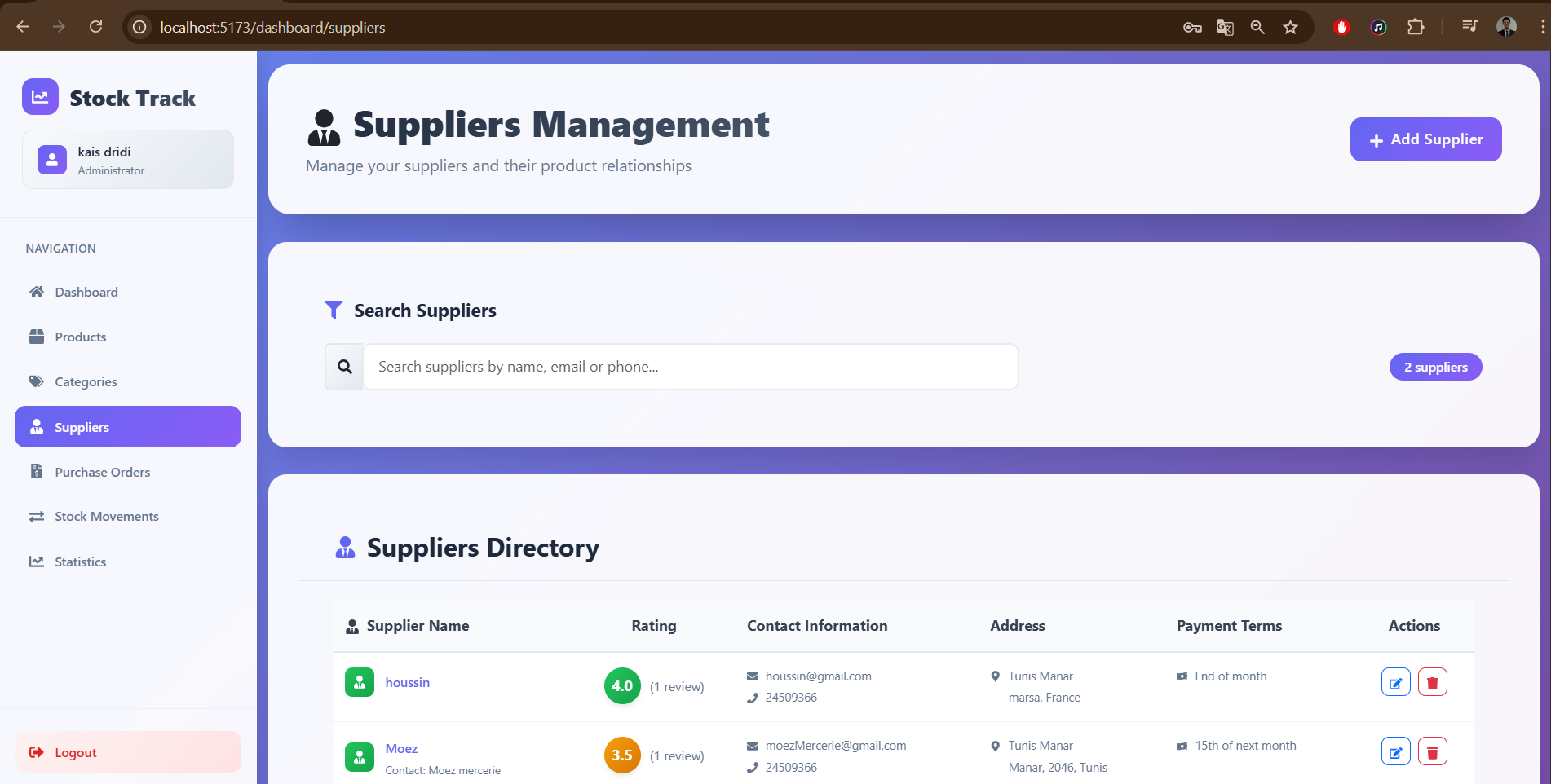Click the 2 suppliers count badge
Image resolution: width=1551 pixels, height=784 pixels.
point(1435,367)
